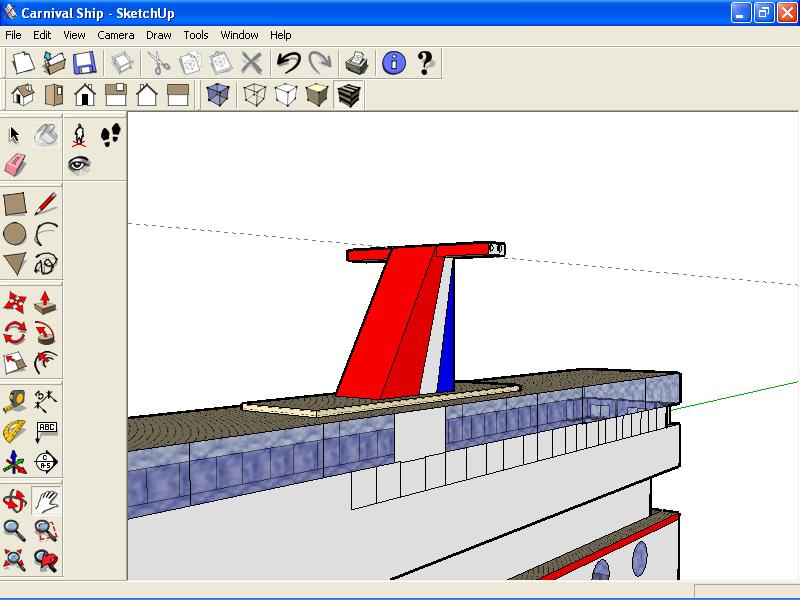This screenshot has width=800, height=600.
Task: Choose the Select arrow tool
Action: pos(14,135)
